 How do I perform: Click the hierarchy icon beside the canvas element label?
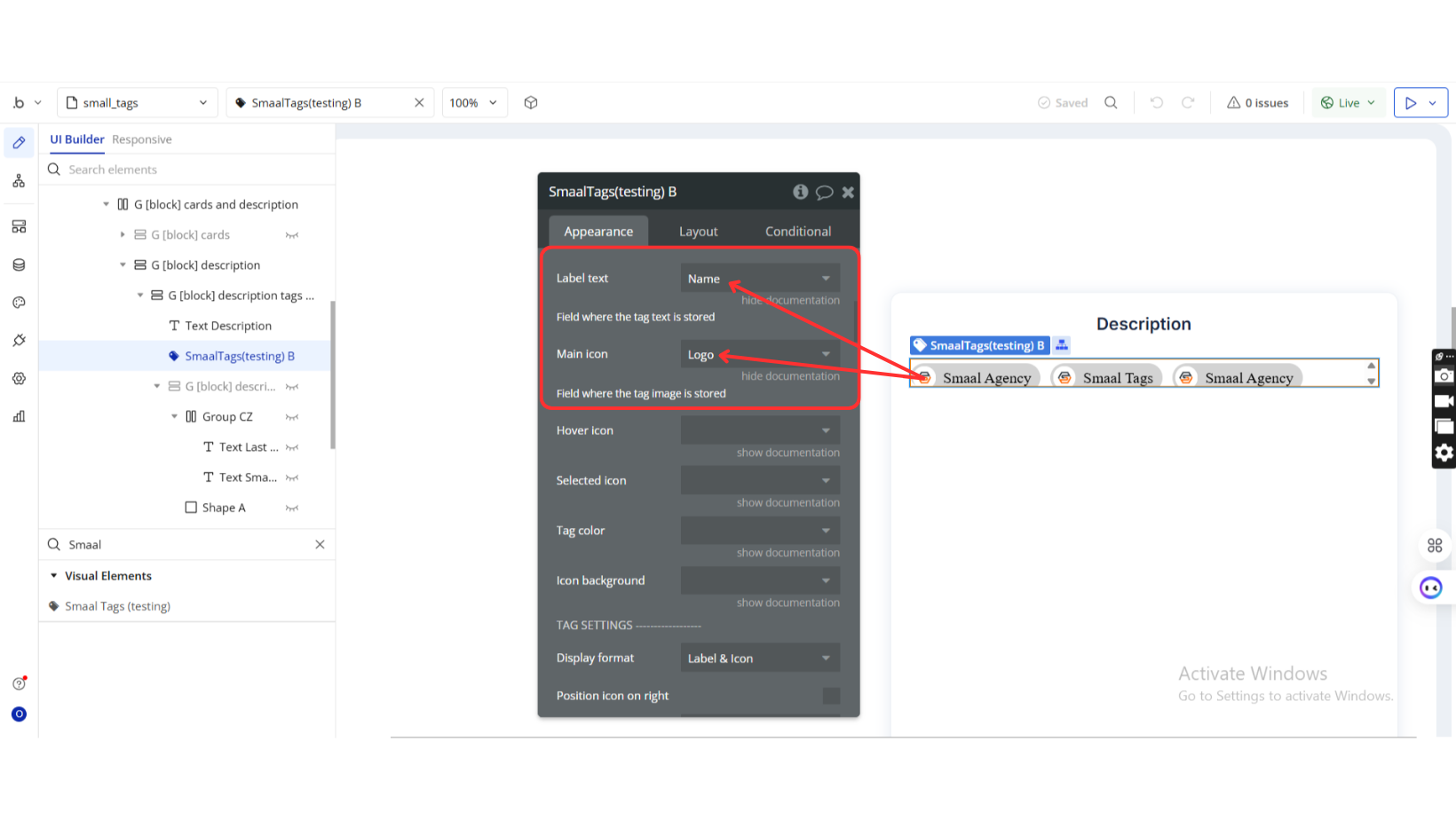(x=1062, y=345)
